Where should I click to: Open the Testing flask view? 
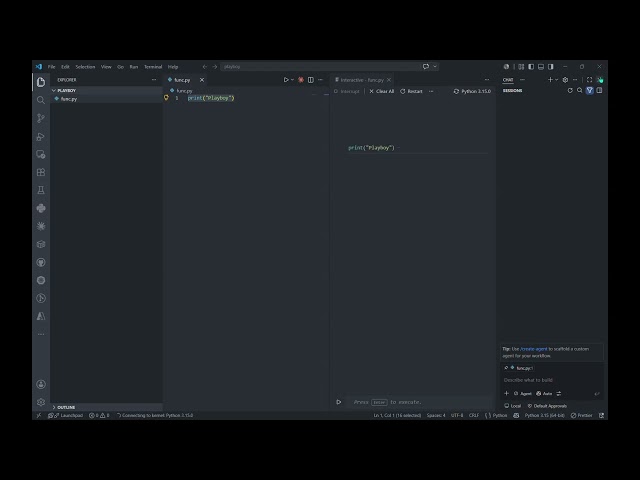[x=41, y=190]
